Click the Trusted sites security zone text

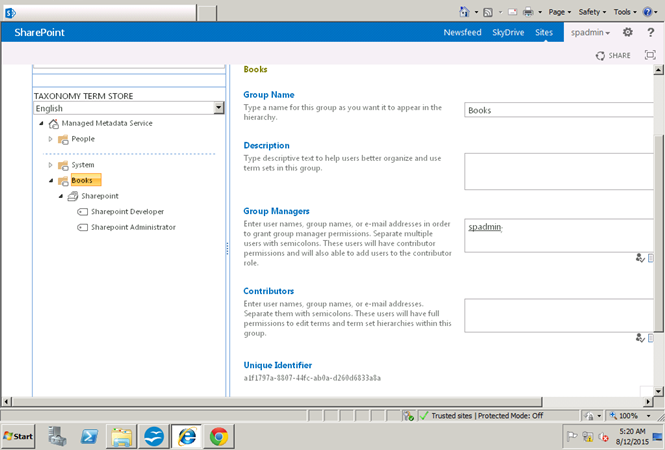click(x=451, y=416)
